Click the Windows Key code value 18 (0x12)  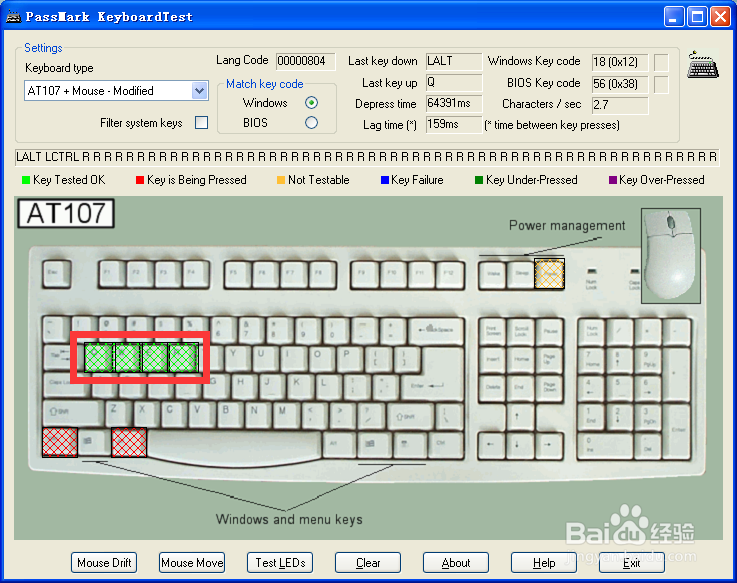620,62
